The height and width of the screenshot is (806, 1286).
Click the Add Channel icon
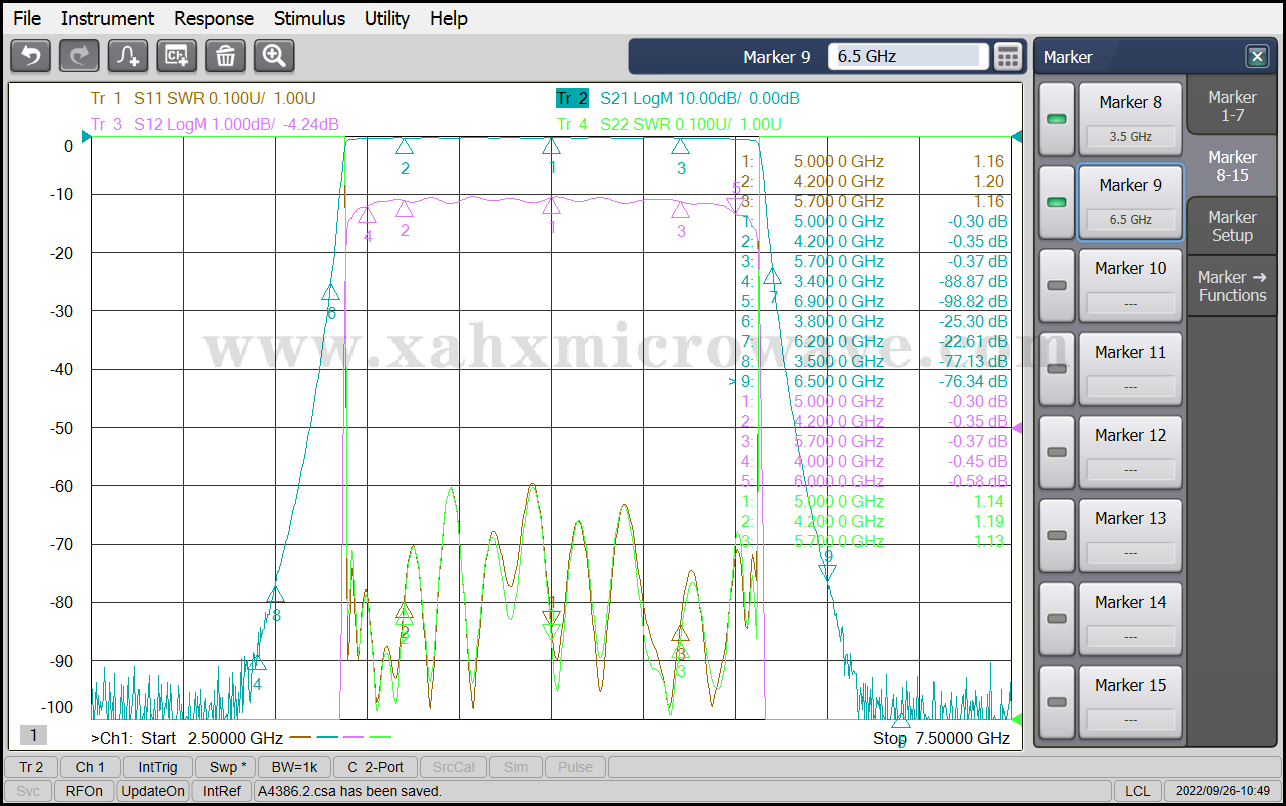click(177, 56)
